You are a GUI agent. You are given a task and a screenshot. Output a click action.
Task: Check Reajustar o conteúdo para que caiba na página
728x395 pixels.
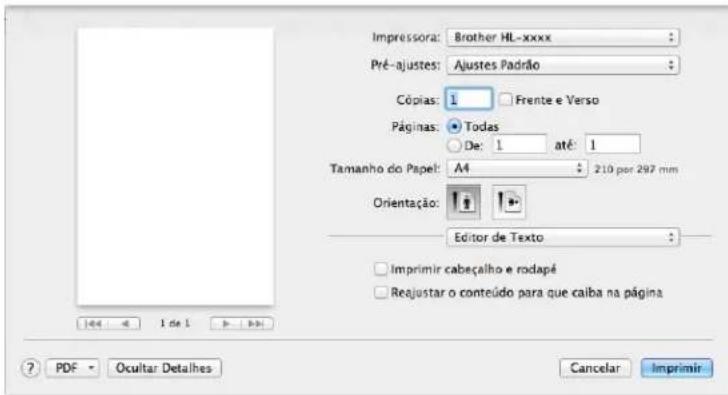pos(381,292)
